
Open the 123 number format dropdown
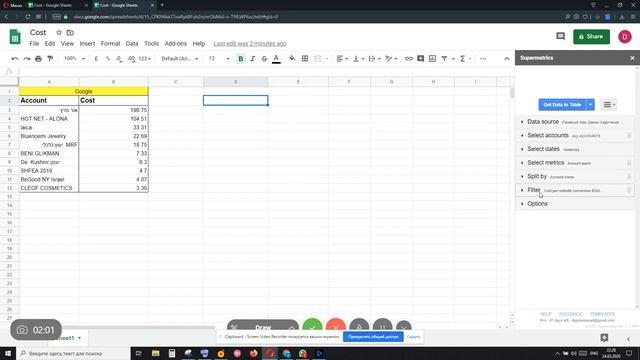144,59
